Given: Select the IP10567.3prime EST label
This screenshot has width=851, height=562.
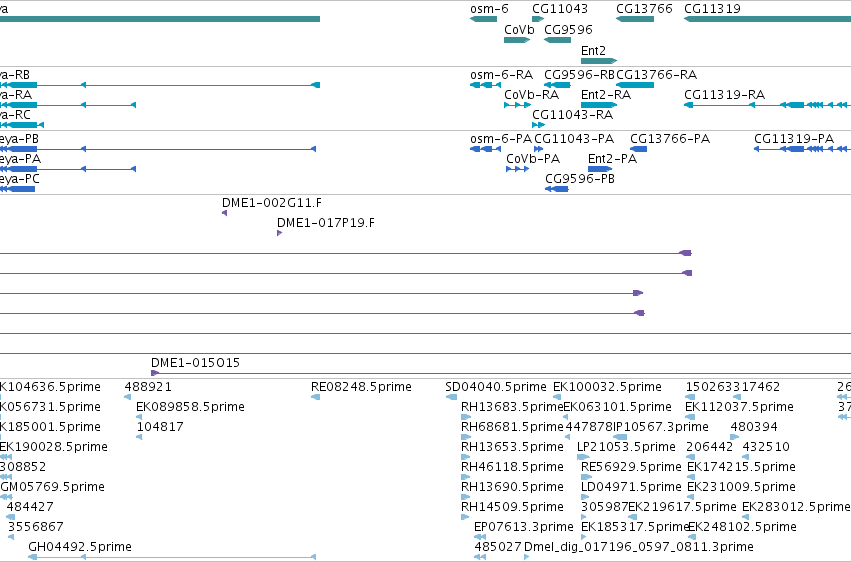Looking at the screenshot, I should 661,427.
